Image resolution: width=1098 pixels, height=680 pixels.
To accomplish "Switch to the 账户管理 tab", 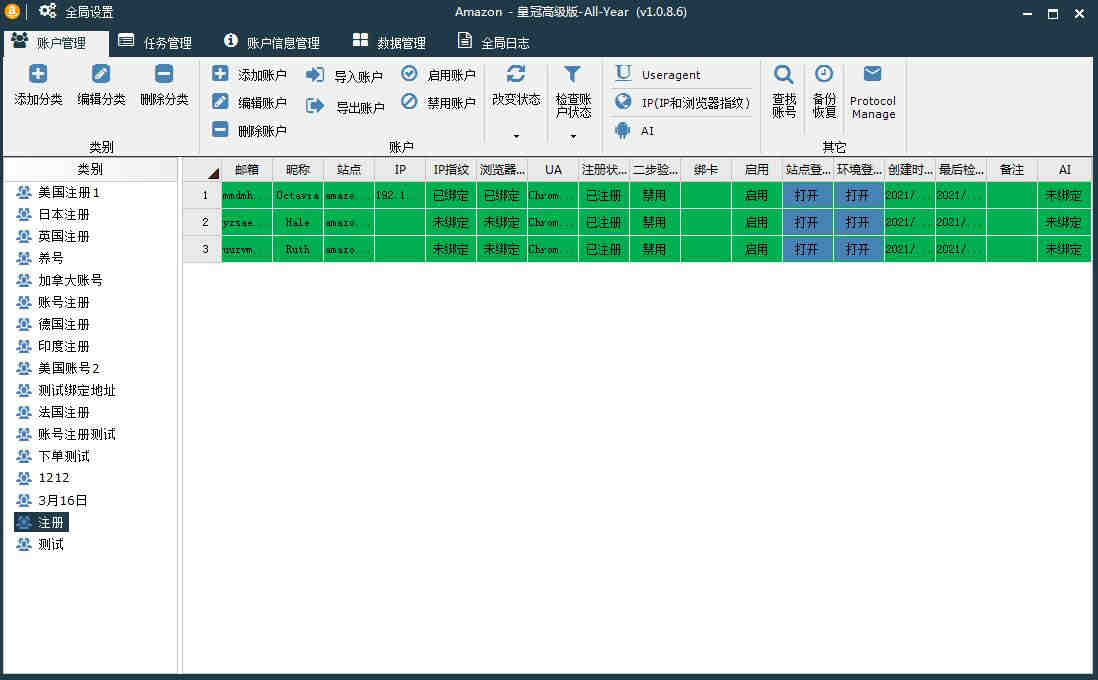I will coord(56,43).
